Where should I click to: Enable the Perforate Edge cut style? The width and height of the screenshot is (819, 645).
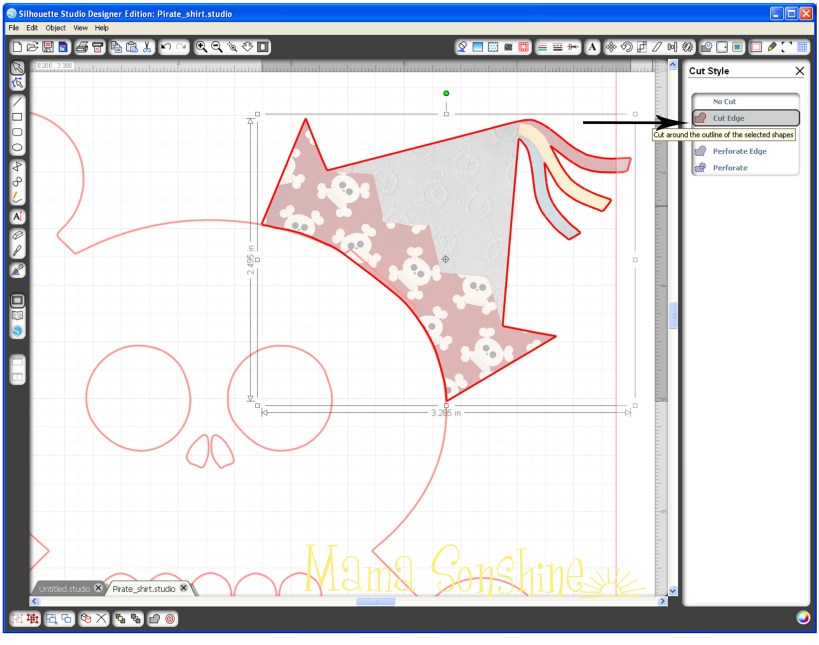coord(743,151)
